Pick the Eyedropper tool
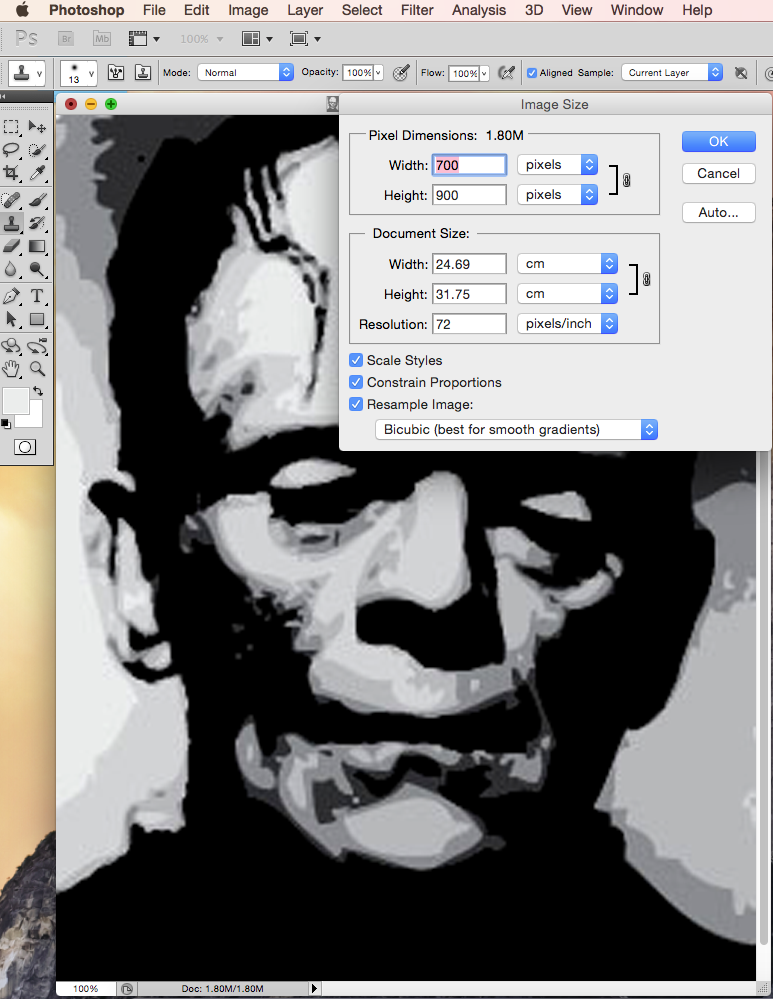 [37, 174]
